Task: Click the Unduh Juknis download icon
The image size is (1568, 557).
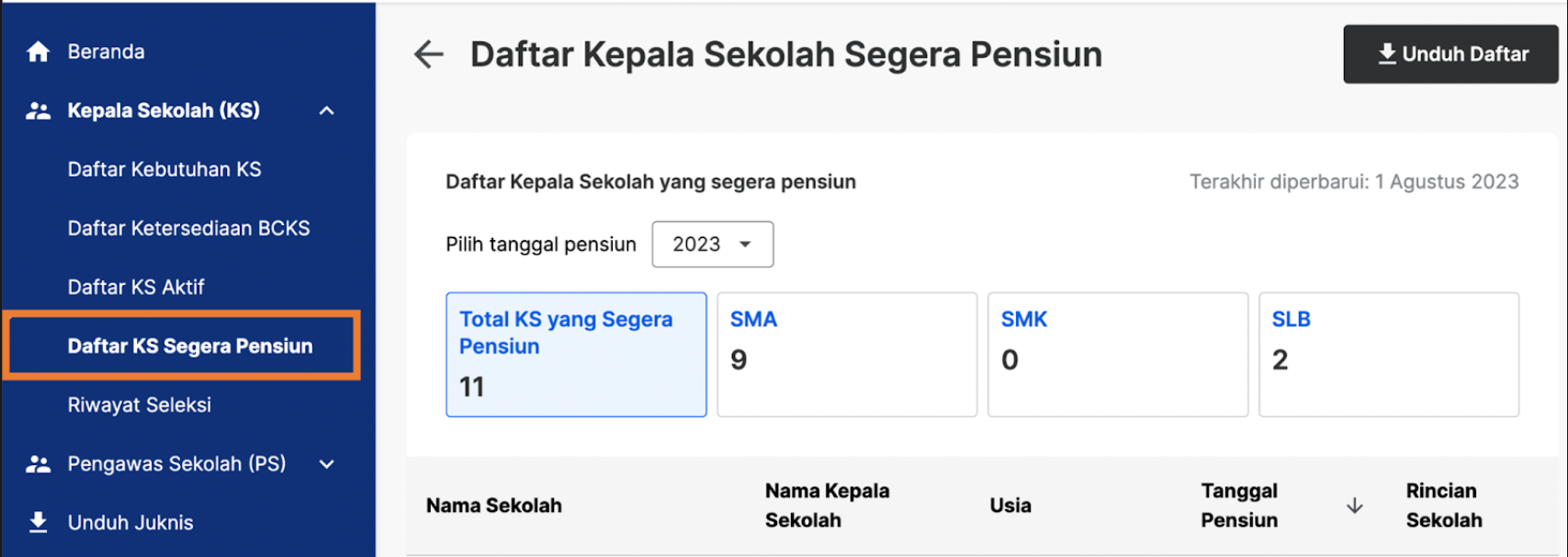Action: click(x=38, y=522)
